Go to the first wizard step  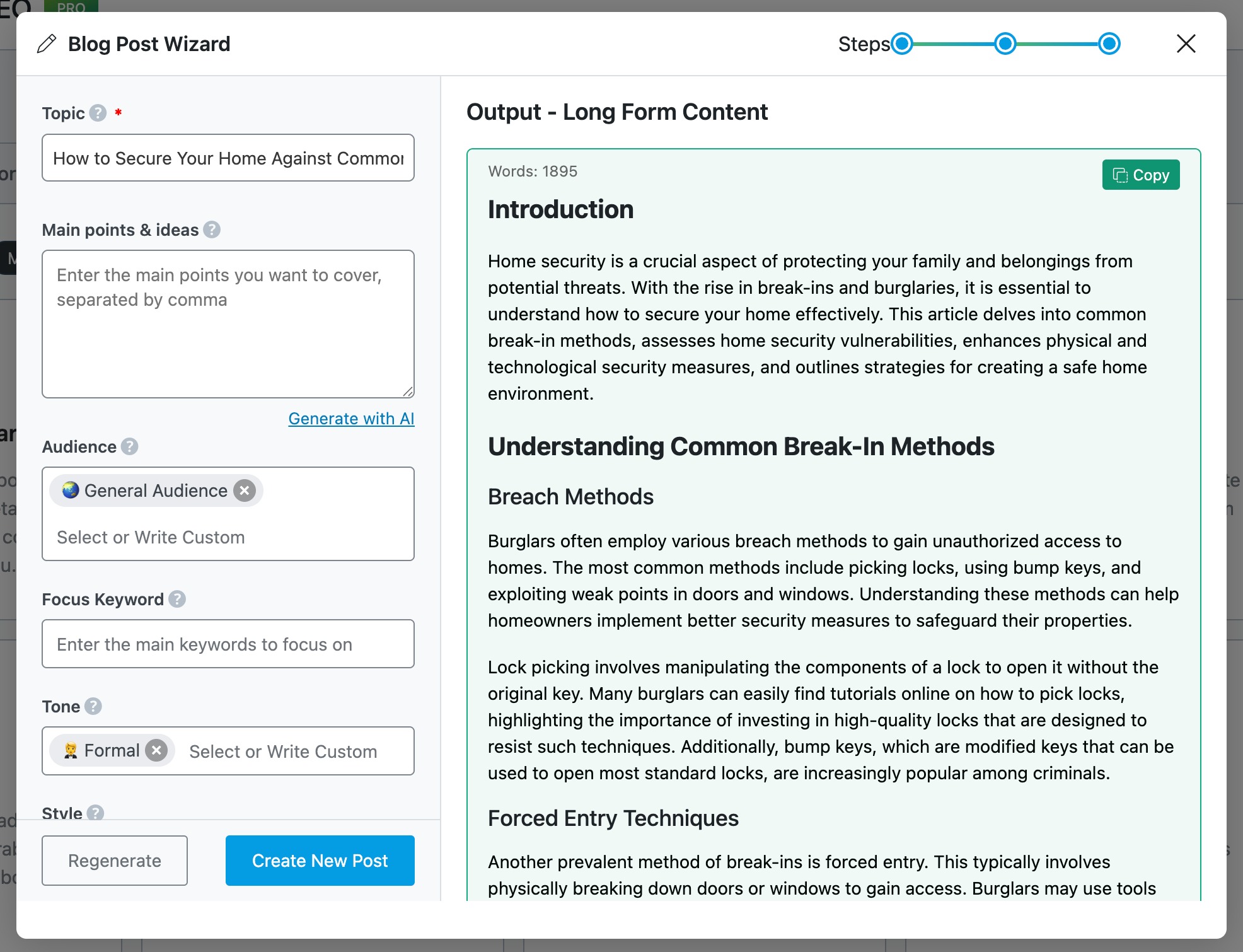coord(903,44)
